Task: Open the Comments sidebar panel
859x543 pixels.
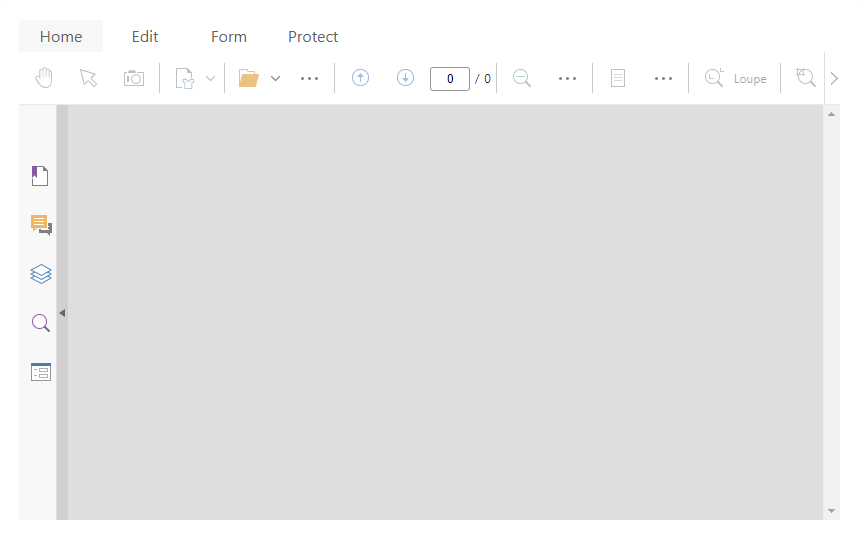Action: click(41, 225)
